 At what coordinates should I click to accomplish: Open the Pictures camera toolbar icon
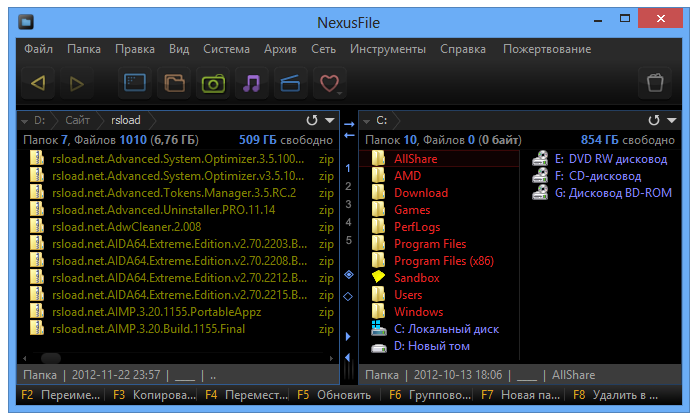click(x=213, y=83)
